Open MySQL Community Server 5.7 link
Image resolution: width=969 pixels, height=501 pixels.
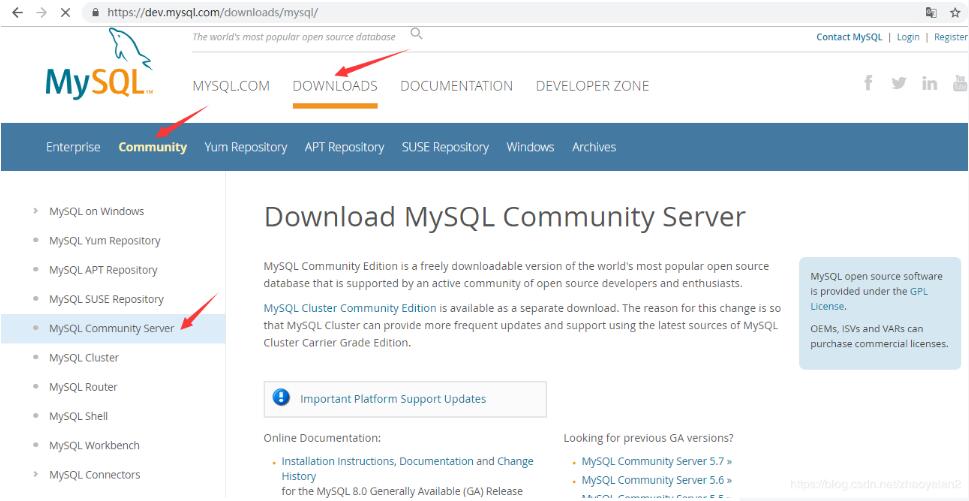pos(657,461)
